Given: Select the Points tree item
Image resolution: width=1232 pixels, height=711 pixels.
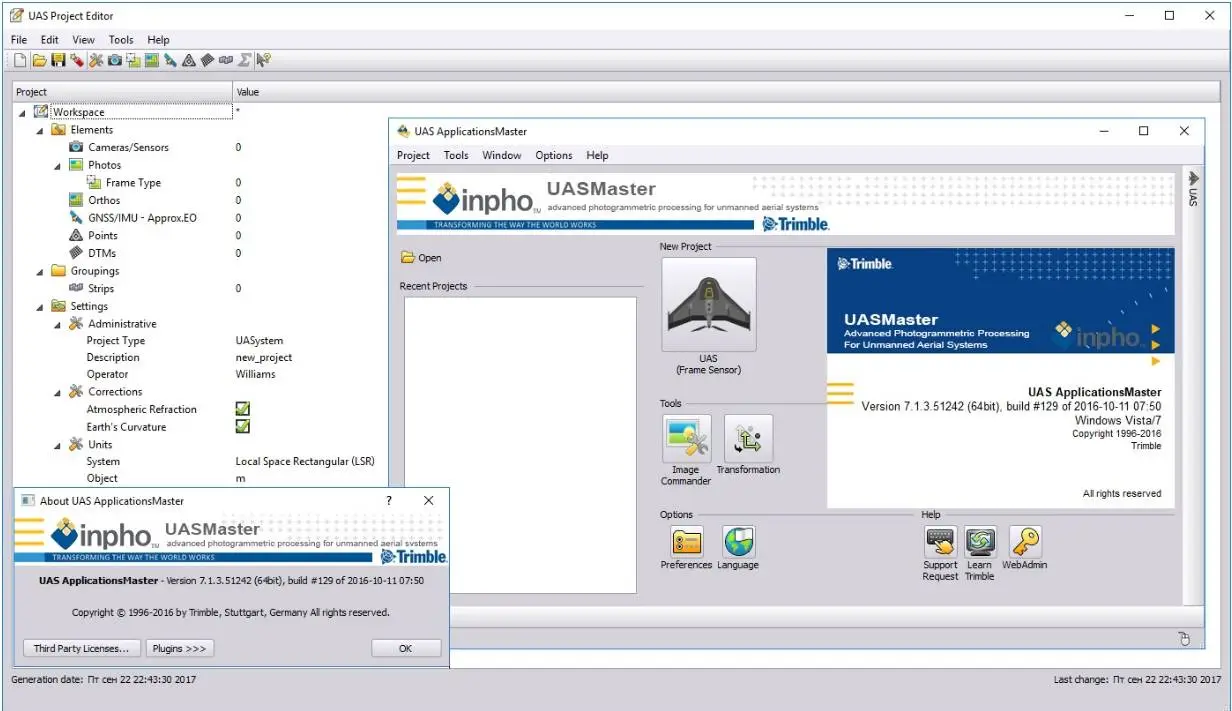Looking at the screenshot, I should click(103, 235).
